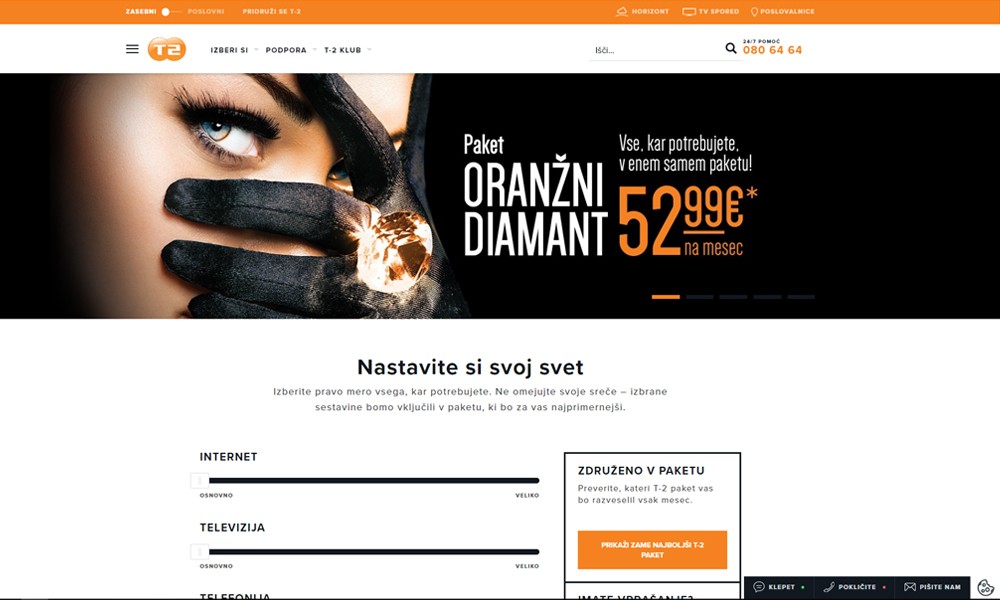Screen dimensions: 1000x600
Task: Click Pokličite phone icon
Action: point(829,587)
